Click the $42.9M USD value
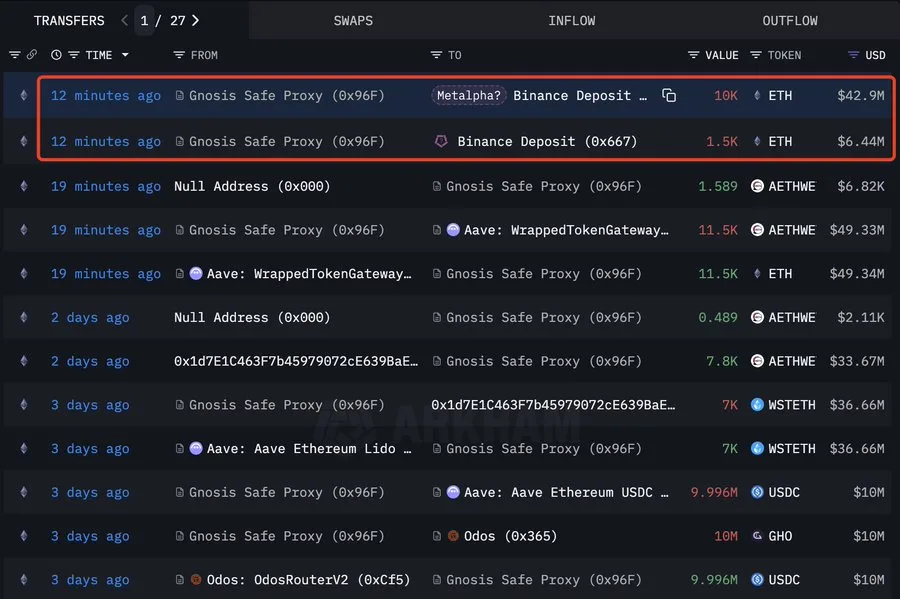900x599 pixels. (860, 95)
